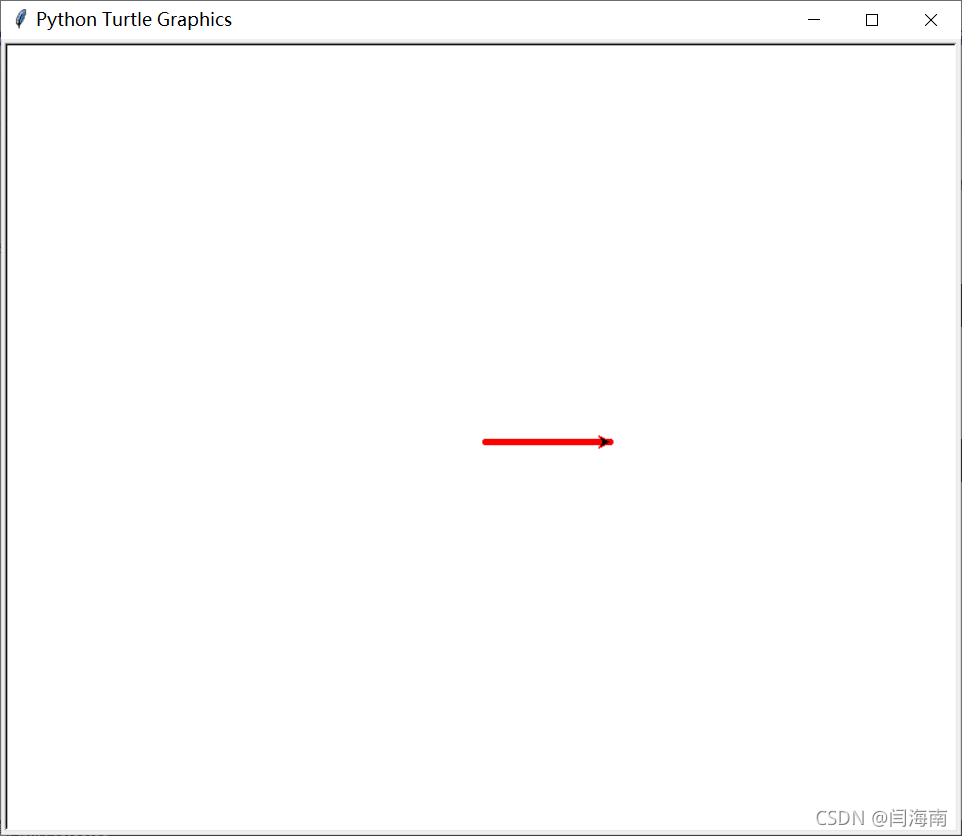
Task: Click the word "Python" in the title
Action: [66, 20]
